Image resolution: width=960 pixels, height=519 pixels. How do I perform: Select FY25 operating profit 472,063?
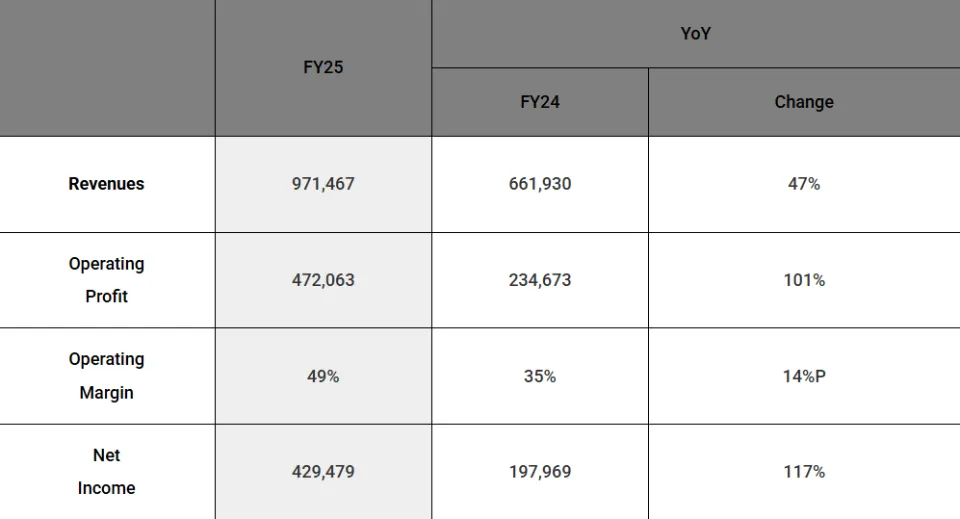[323, 280]
